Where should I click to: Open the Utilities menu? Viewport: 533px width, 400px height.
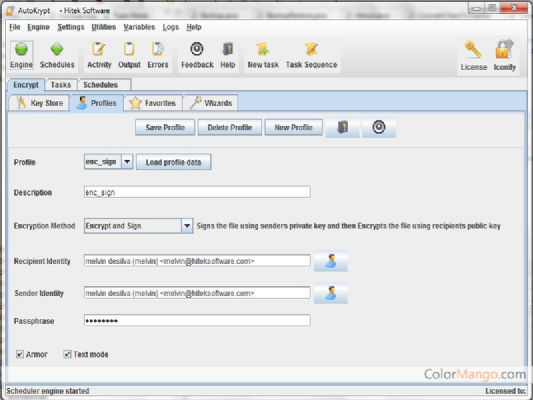point(104,27)
